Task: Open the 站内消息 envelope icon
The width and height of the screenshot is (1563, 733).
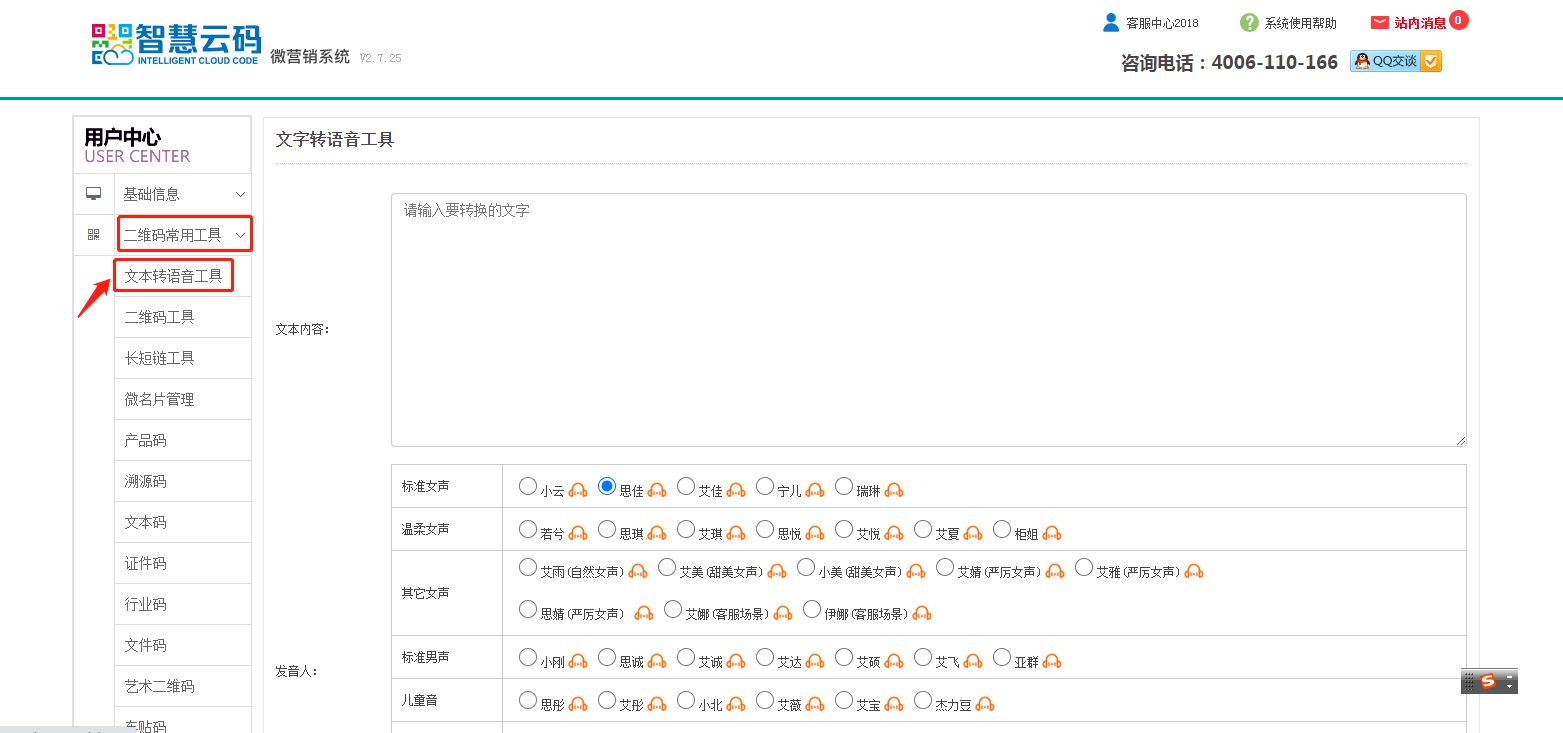Action: [x=1380, y=23]
